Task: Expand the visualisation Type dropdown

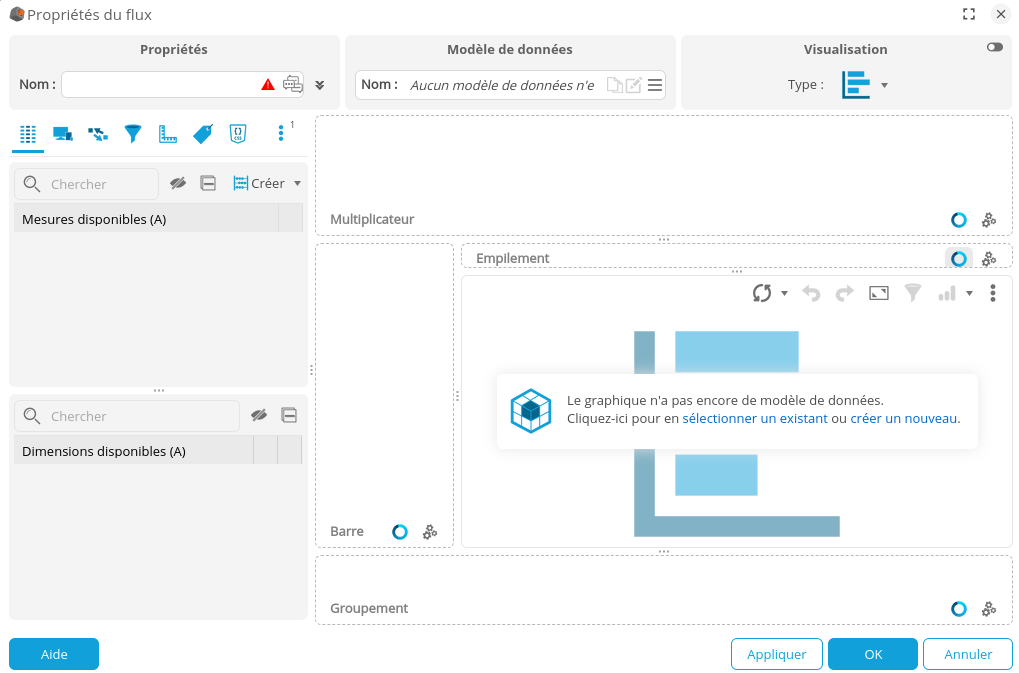Action: [884, 85]
